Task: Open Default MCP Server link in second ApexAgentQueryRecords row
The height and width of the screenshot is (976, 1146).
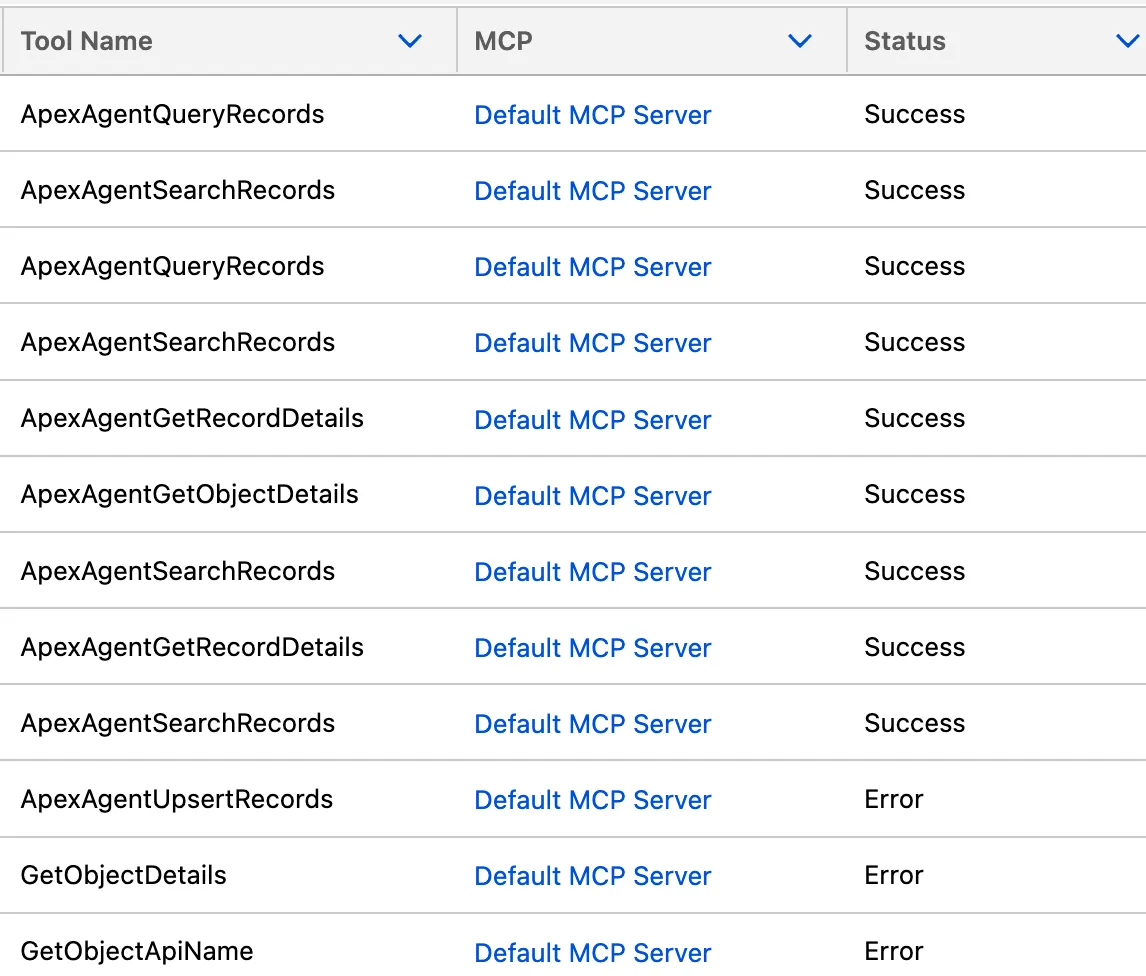Action: tap(592, 267)
